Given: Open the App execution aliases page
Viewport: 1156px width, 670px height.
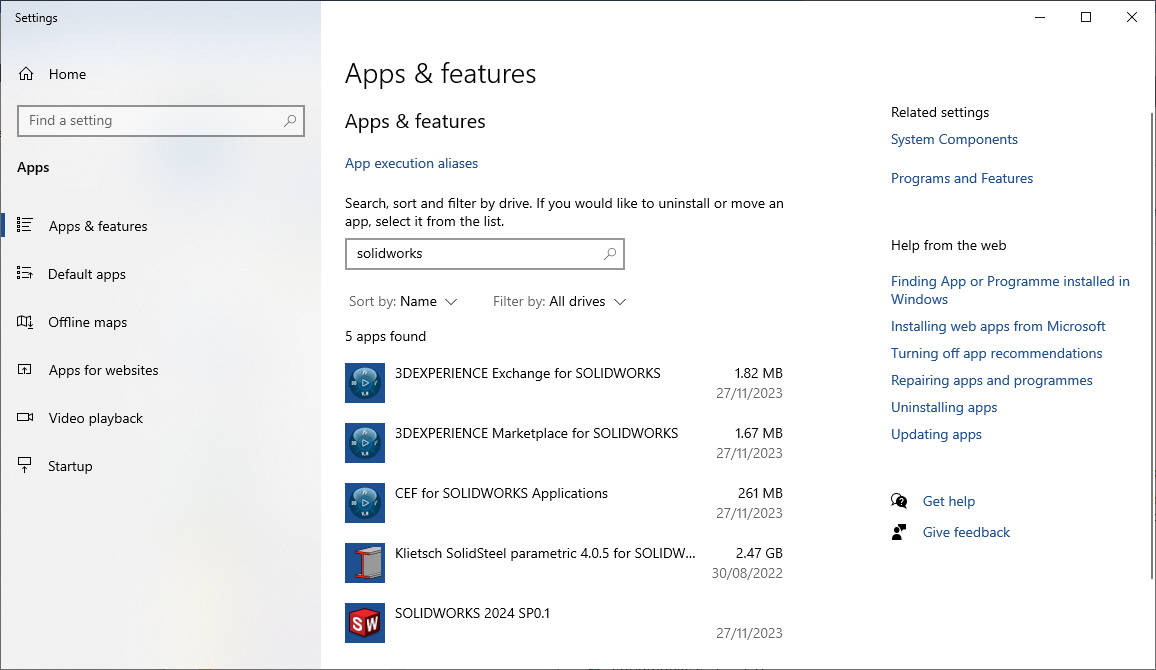Looking at the screenshot, I should [x=411, y=163].
